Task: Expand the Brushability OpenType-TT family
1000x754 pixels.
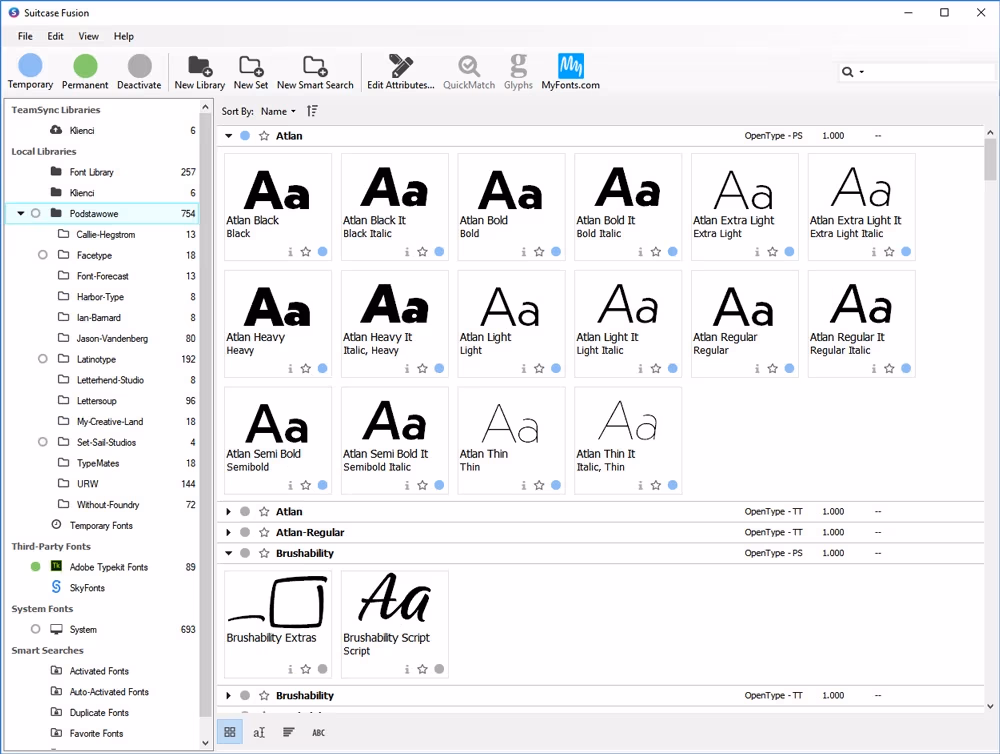Action: 228,695
